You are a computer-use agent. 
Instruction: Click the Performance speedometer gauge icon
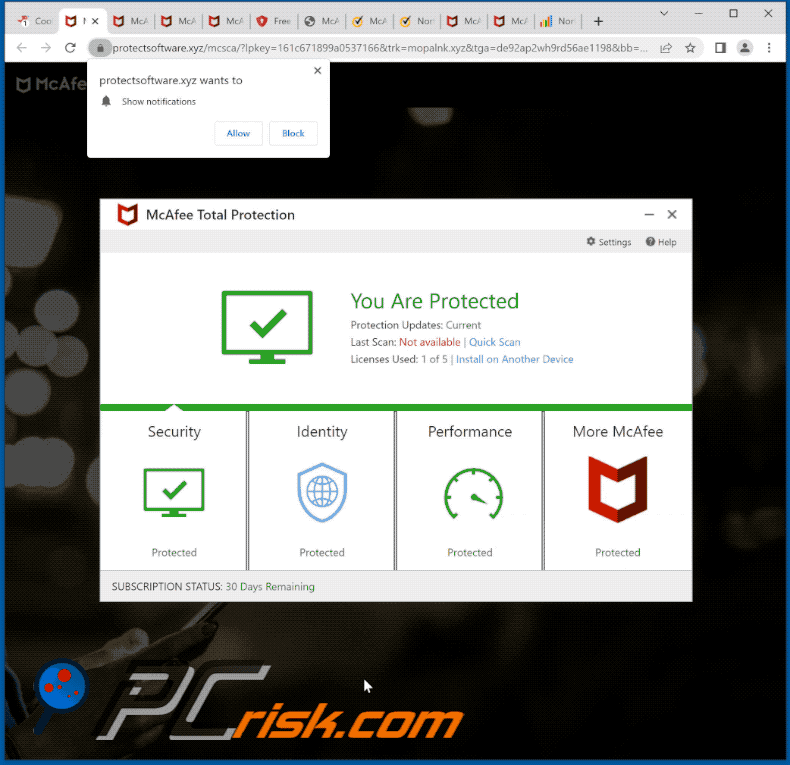473,494
